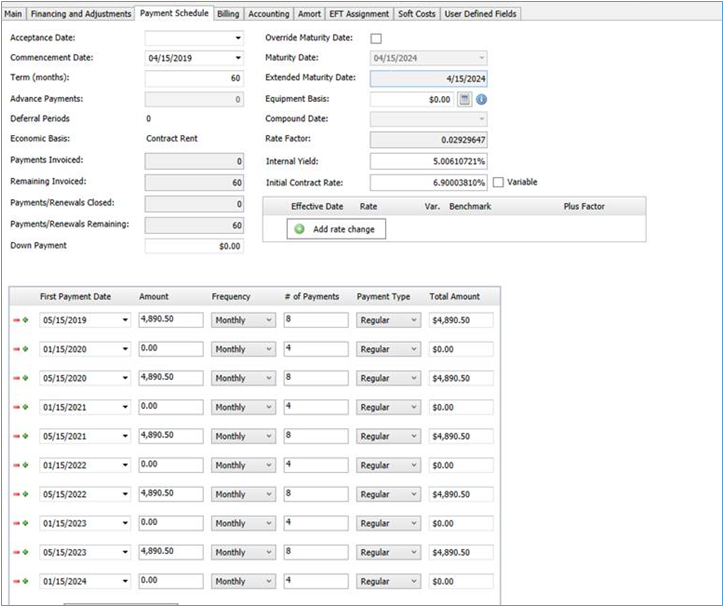
Task: Check the Override Maturity Date box
Action: click(x=376, y=38)
